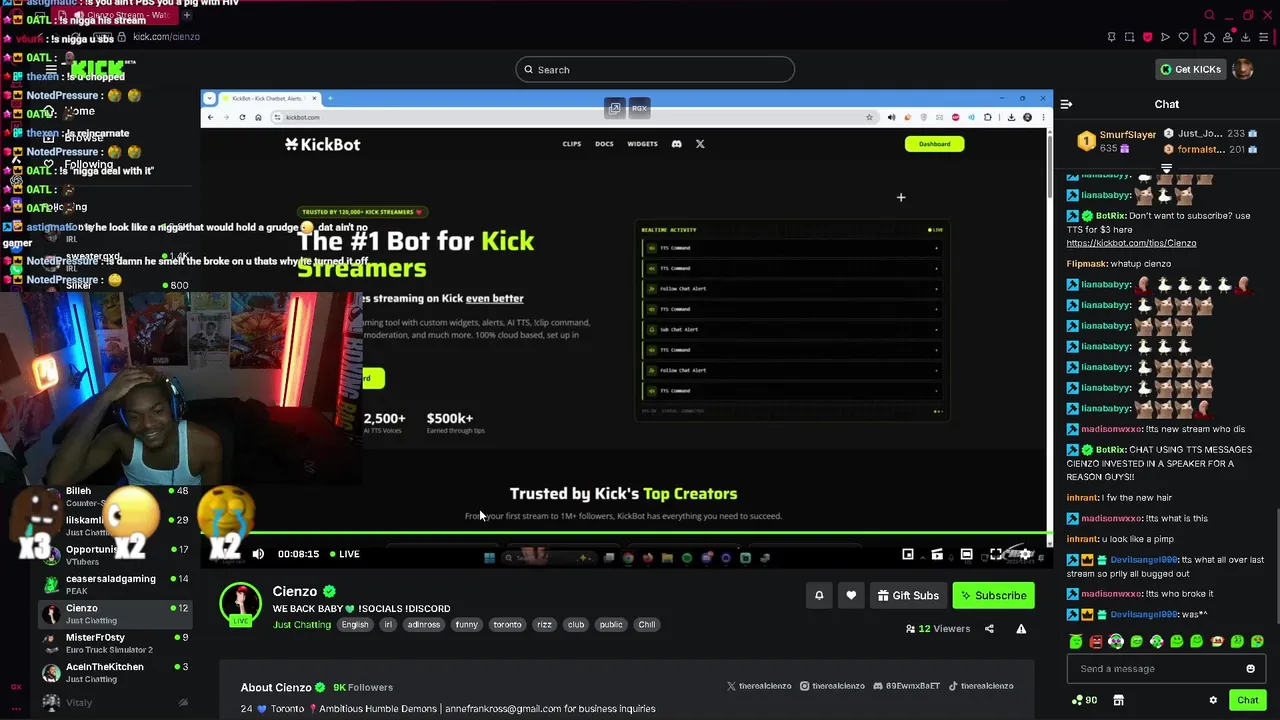The height and width of the screenshot is (720, 1280).
Task: Click the browser send (My Flow) arrow icon
Action: 1165,37
